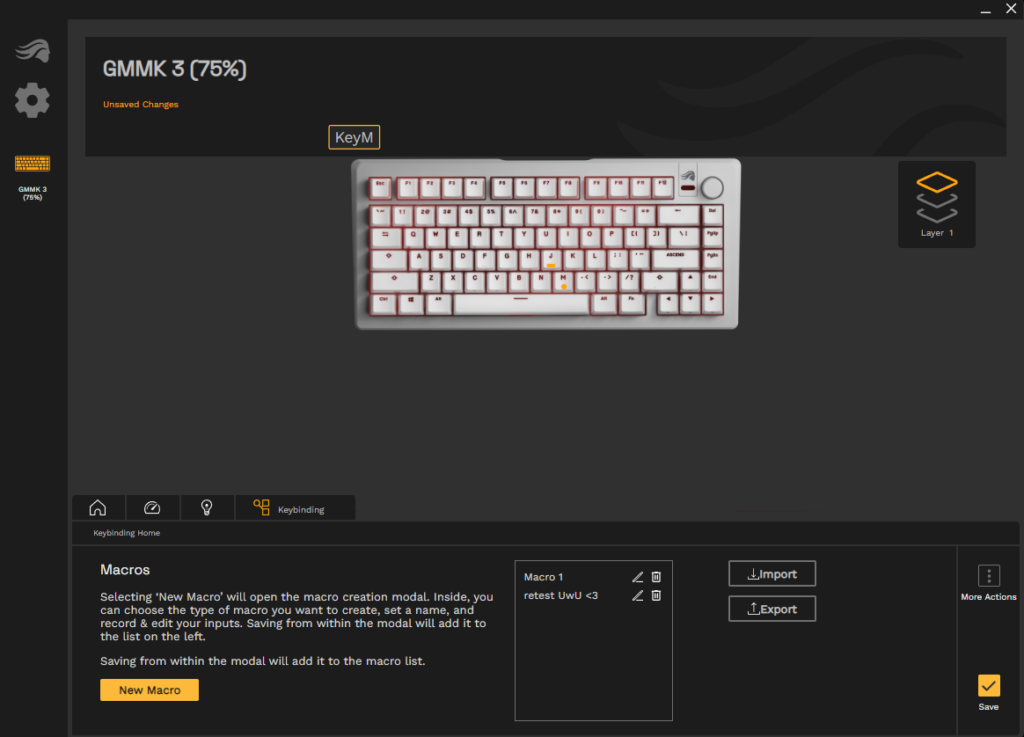Save changes with the checkmark button
This screenshot has height=737, width=1024.
pos(989,686)
